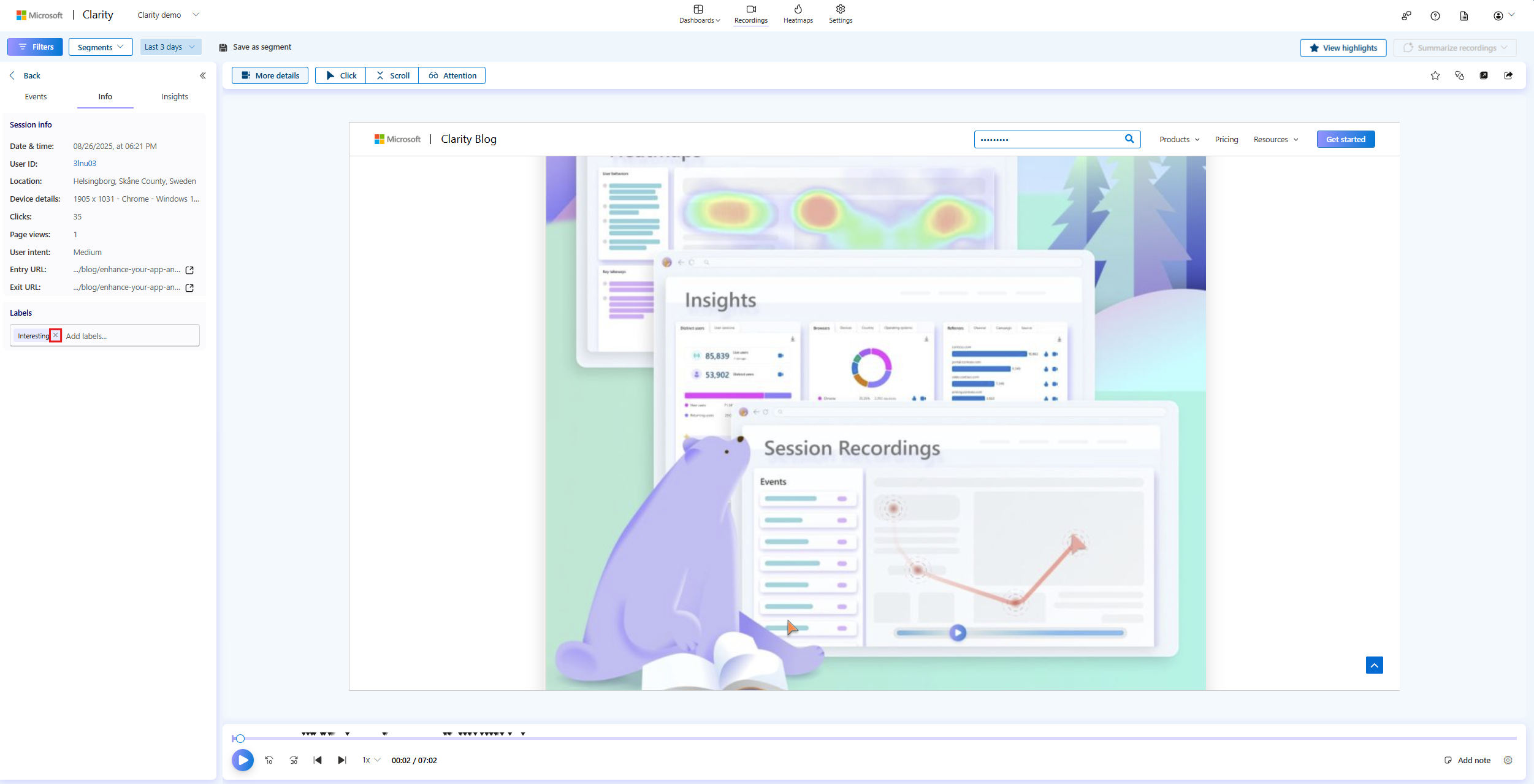Share this recording

click(x=1508, y=75)
